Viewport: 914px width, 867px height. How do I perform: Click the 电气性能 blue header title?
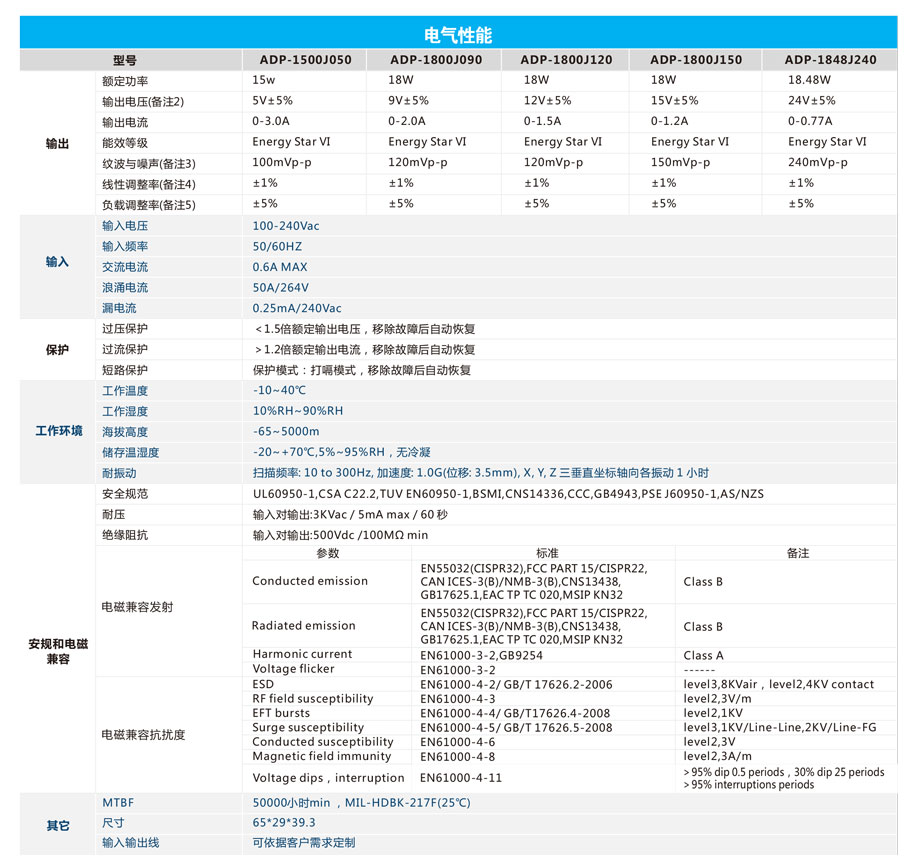click(x=458, y=35)
